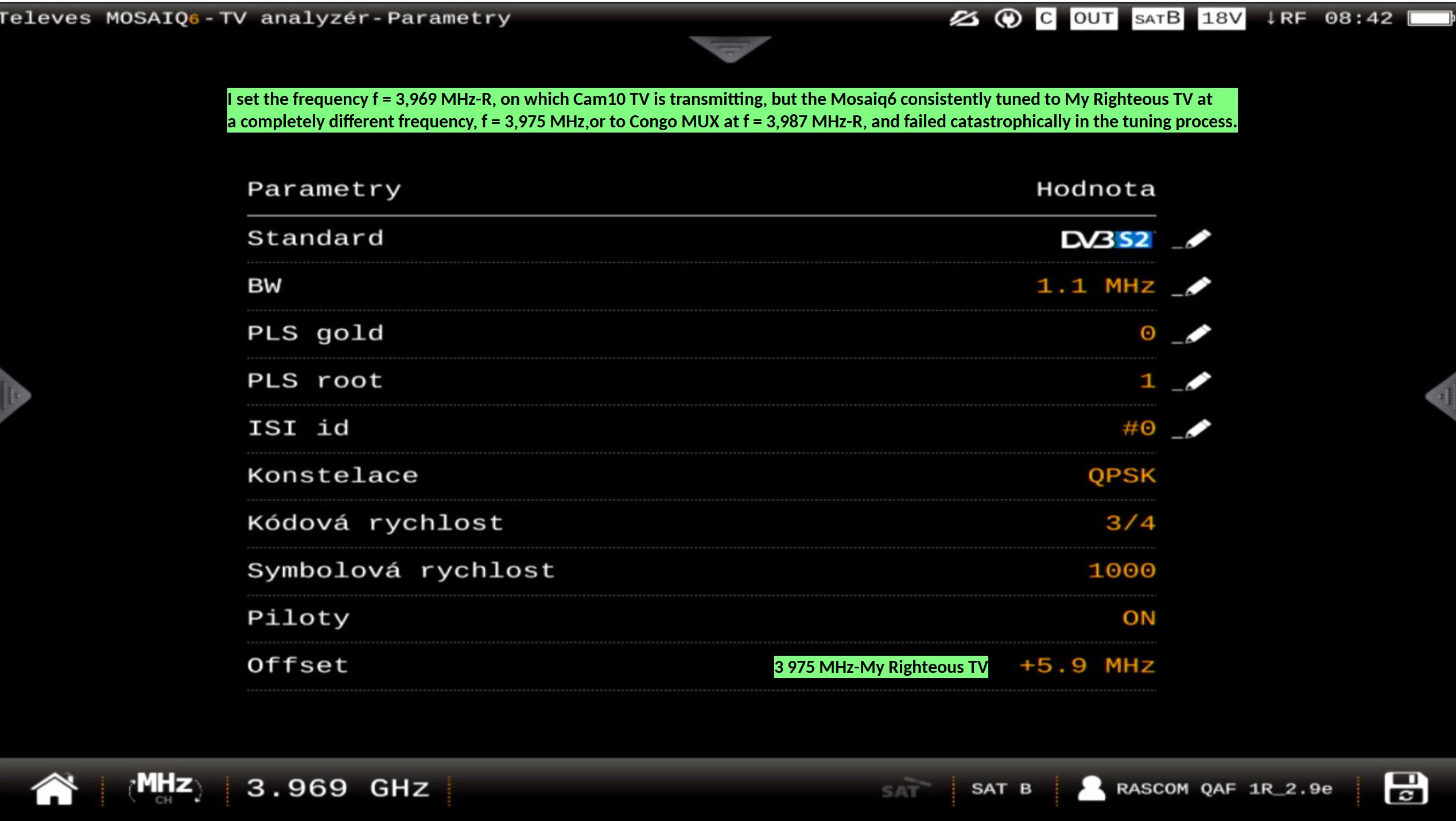Image resolution: width=1456 pixels, height=821 pixels.
Task: Click the SAT B indicator in top bar
Action: point(1157,18)
